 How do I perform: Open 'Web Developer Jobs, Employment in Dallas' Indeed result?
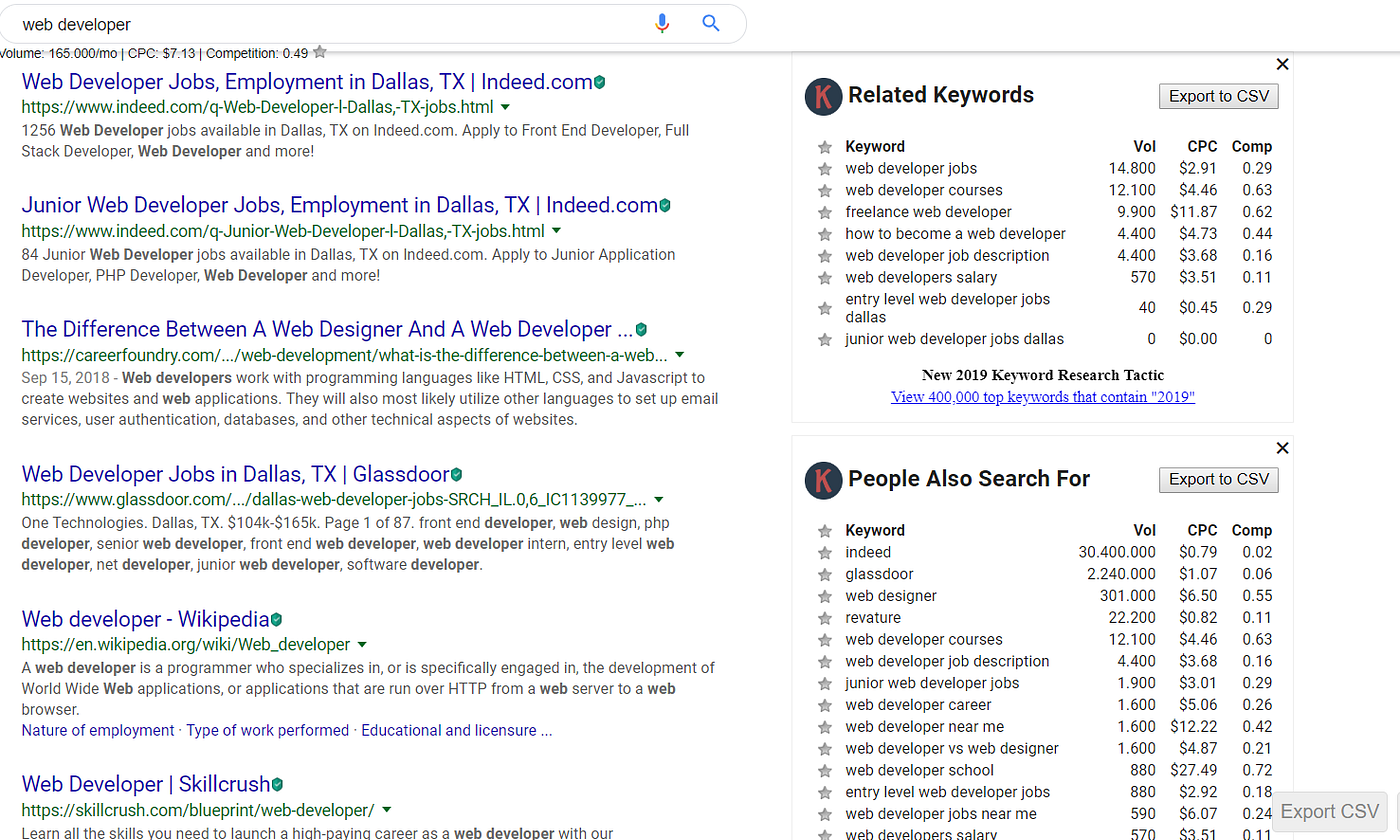click(x=307, y=82)
